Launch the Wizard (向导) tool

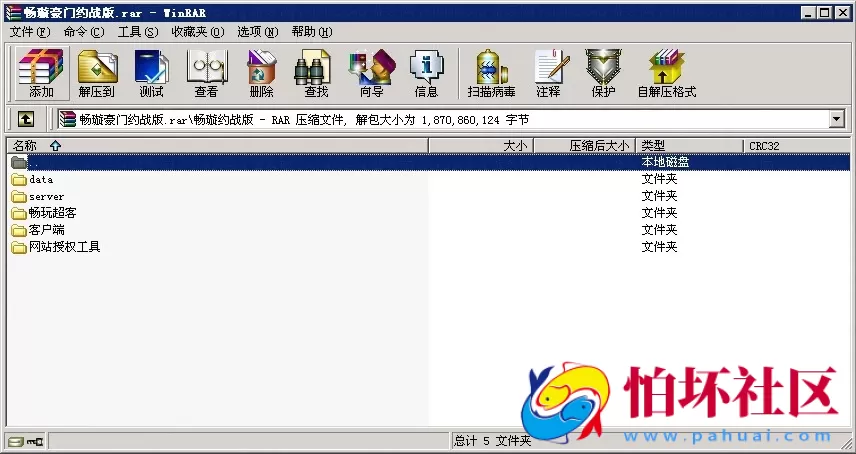(371, 72)
